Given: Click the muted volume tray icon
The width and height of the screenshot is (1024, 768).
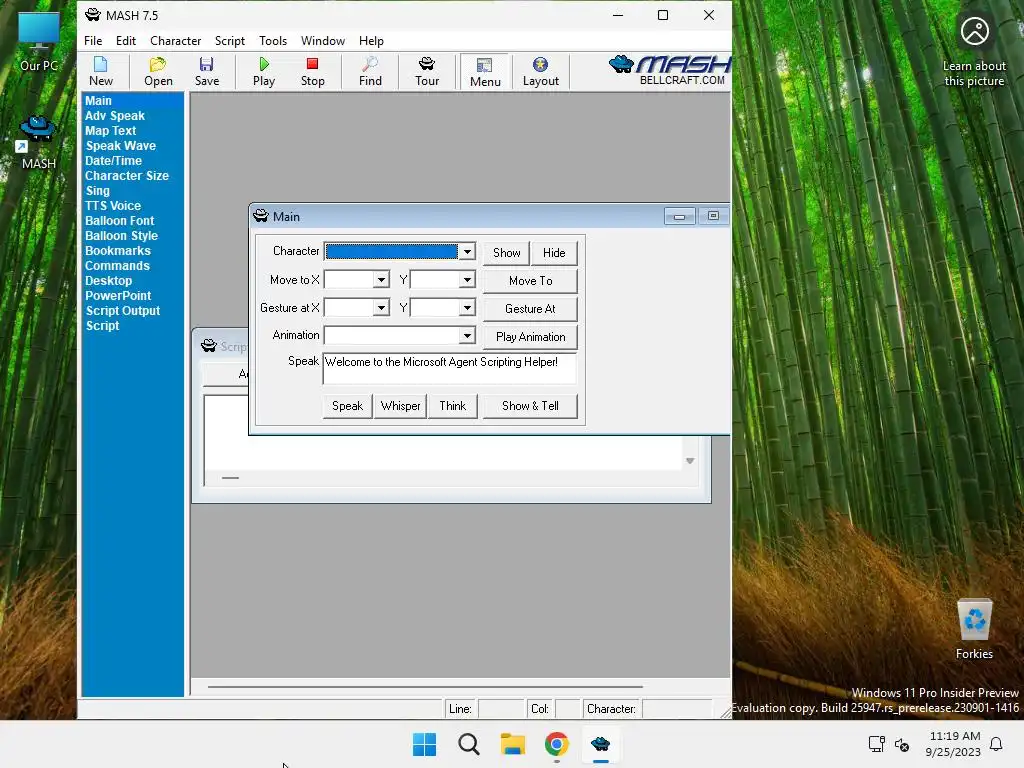Looking at the screenshot, I should (x=902, y=744).
